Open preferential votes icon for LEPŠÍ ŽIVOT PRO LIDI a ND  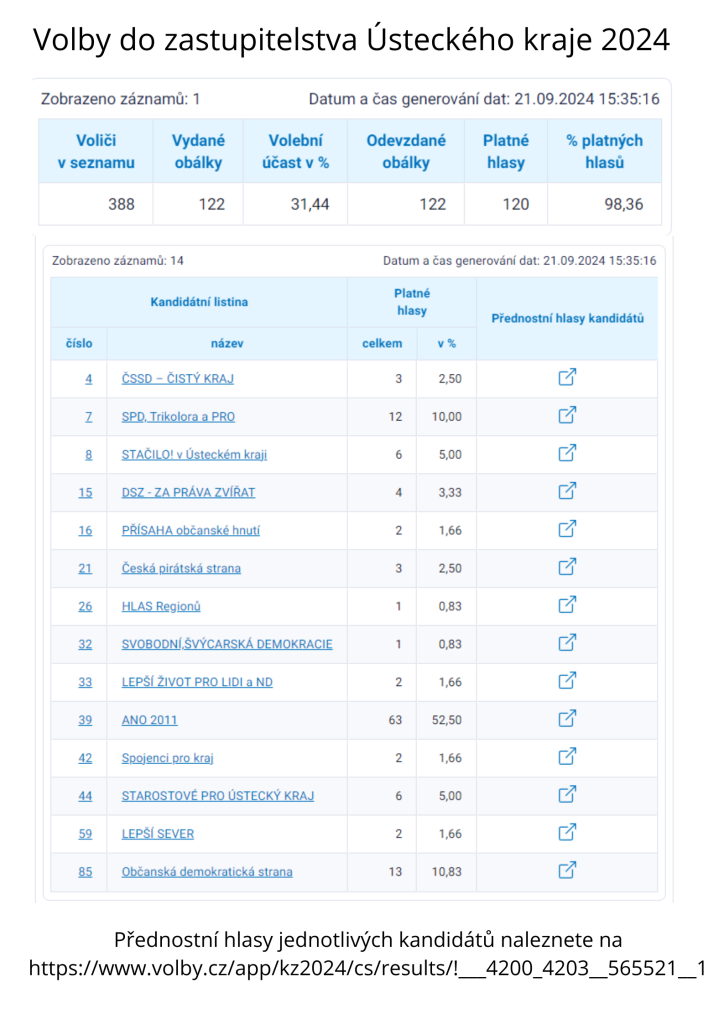567,680
